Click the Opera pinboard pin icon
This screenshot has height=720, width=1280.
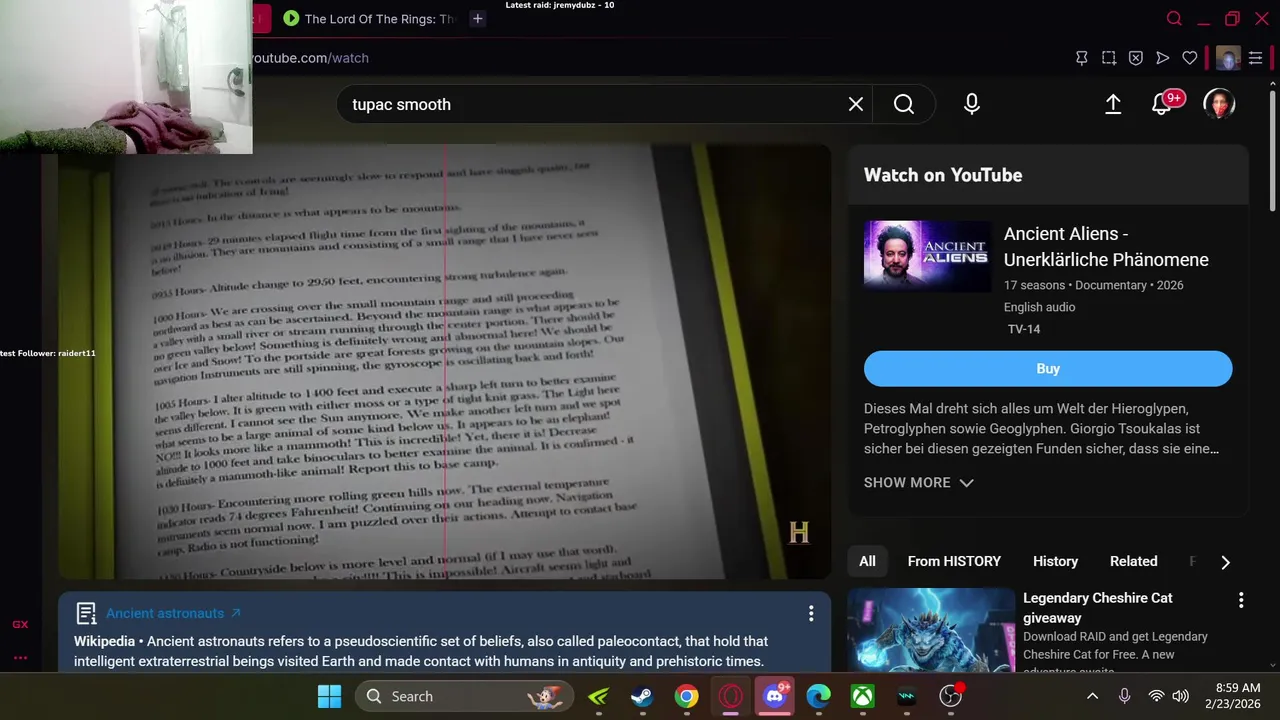click(x=1081, y=58)
